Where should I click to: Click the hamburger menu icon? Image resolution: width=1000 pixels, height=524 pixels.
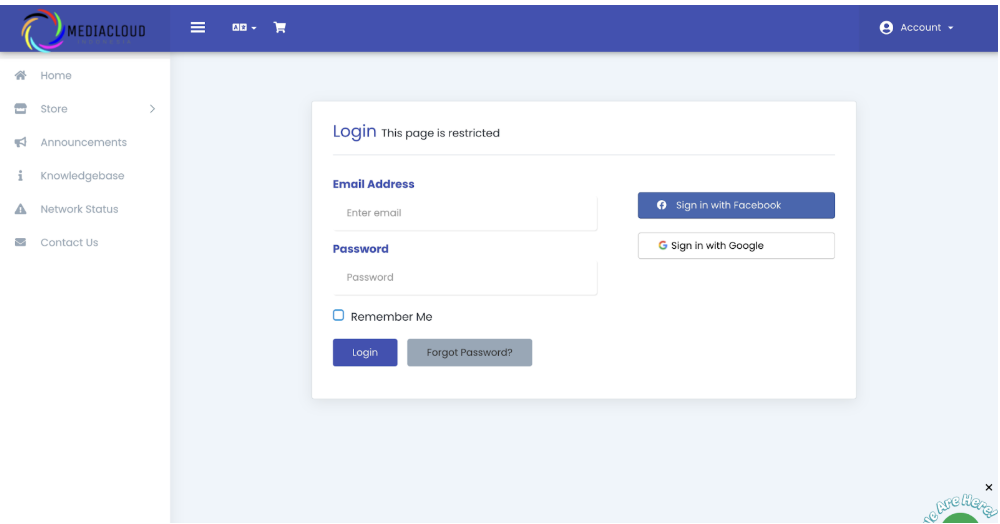click(198, 27)
